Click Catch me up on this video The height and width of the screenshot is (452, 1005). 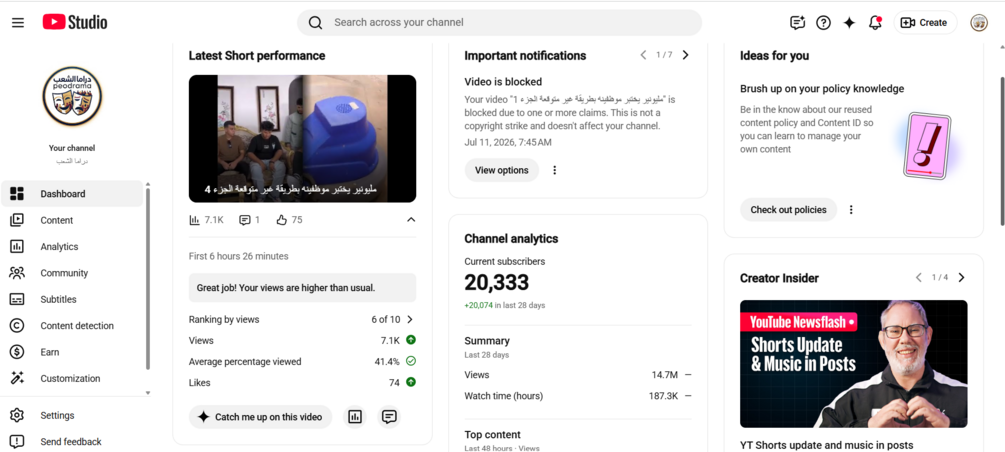pos(260,417)
